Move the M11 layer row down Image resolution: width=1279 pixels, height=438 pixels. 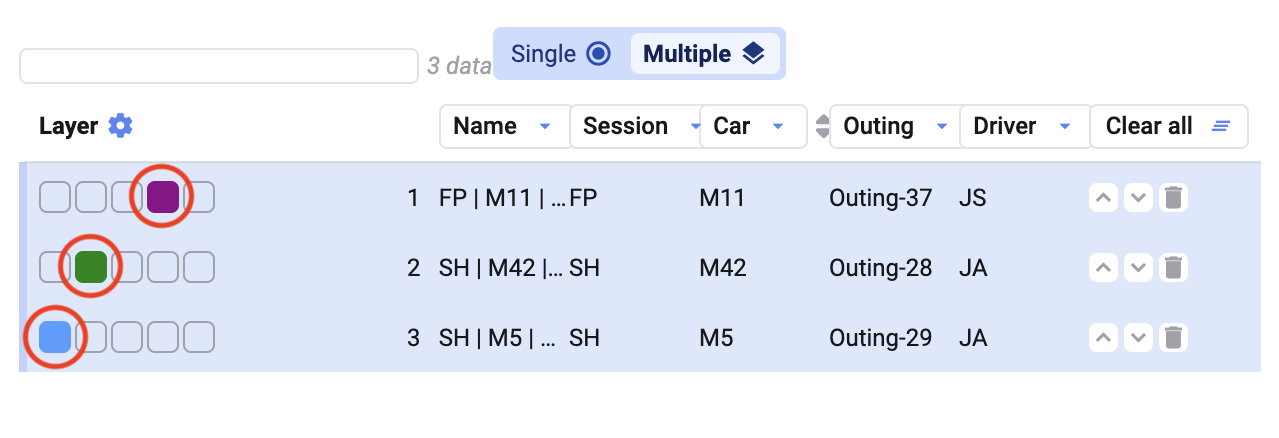pyautogui.click(x=1138, y=198)
